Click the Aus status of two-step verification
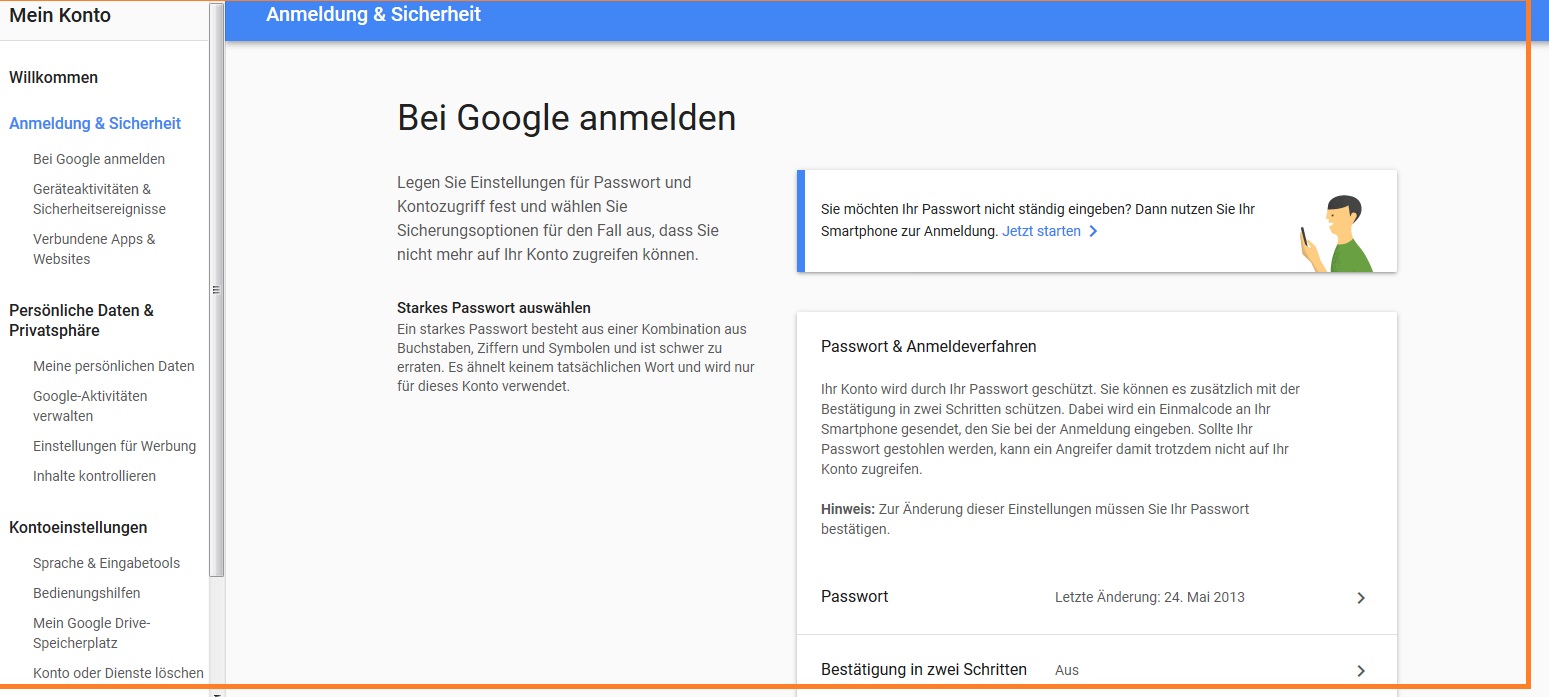The image size is (1549, 697). click(1067, 670)
